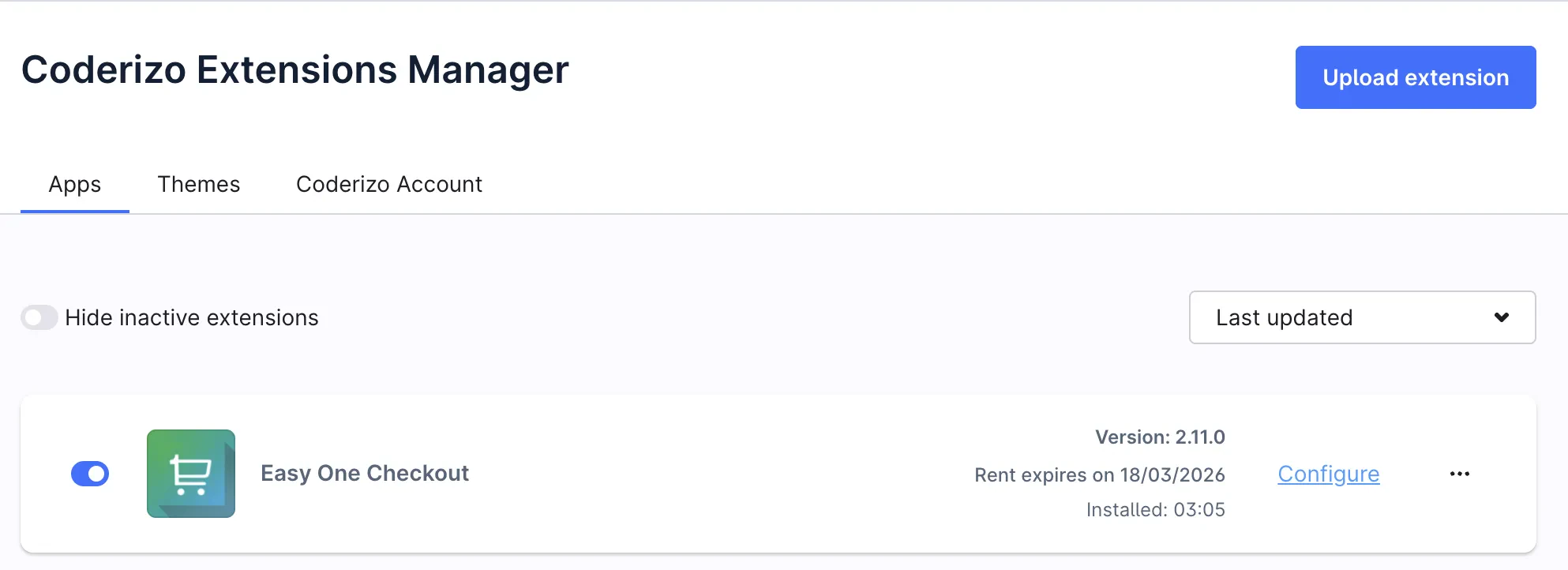Click the chevron arrow in the sort box
This screenshot has width=1568, height=570.
[x=1501, y=317]
